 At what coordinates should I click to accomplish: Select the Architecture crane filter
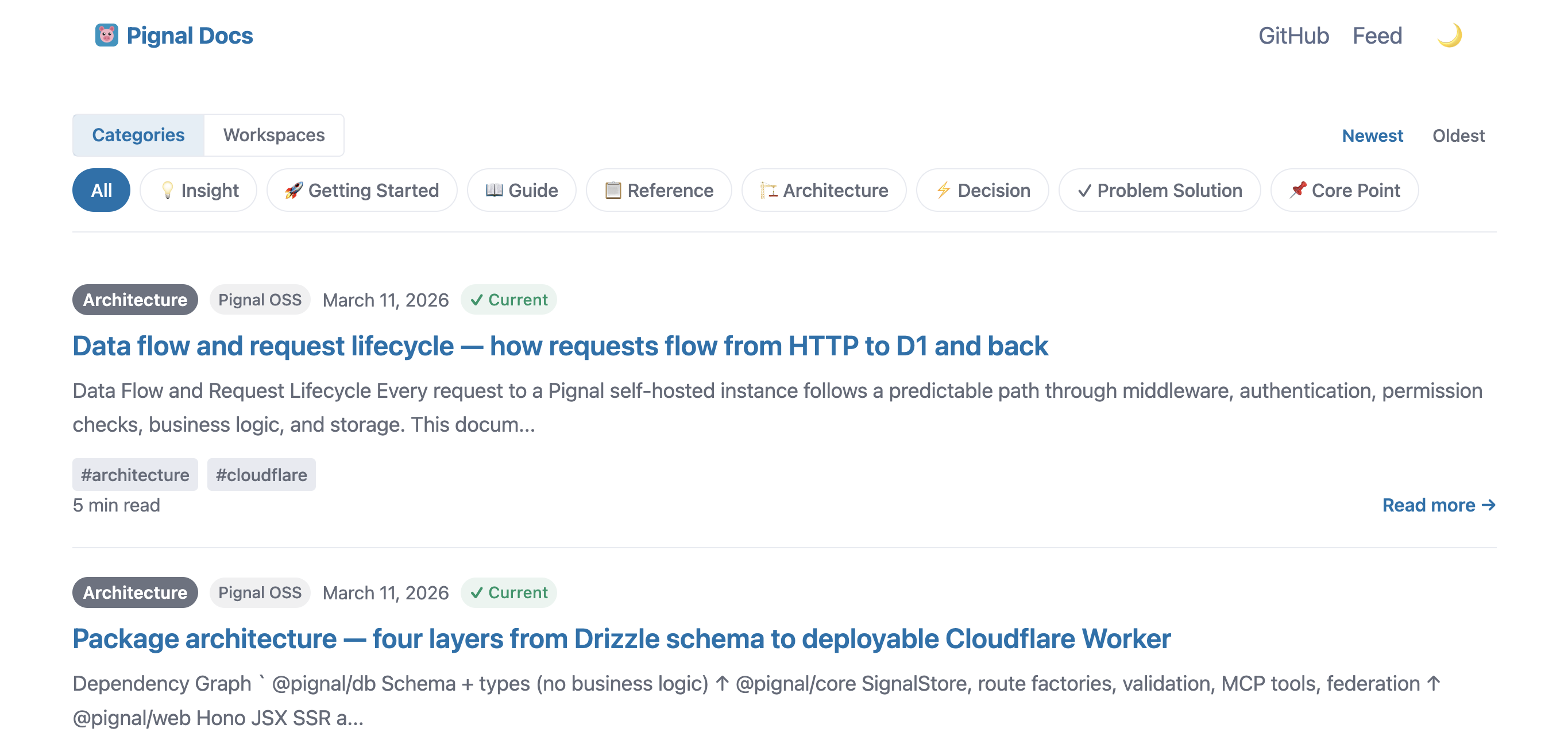coord(824,190)
